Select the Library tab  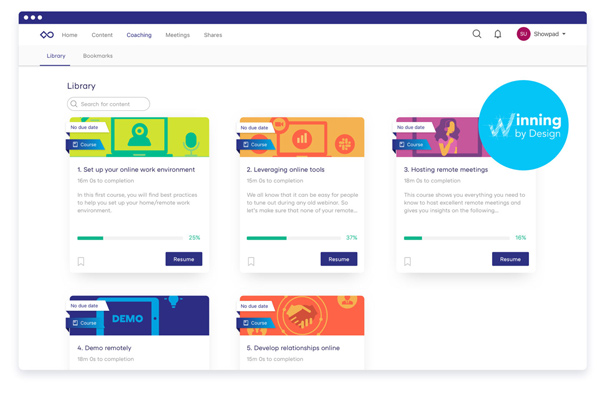[x=56, y=56]
